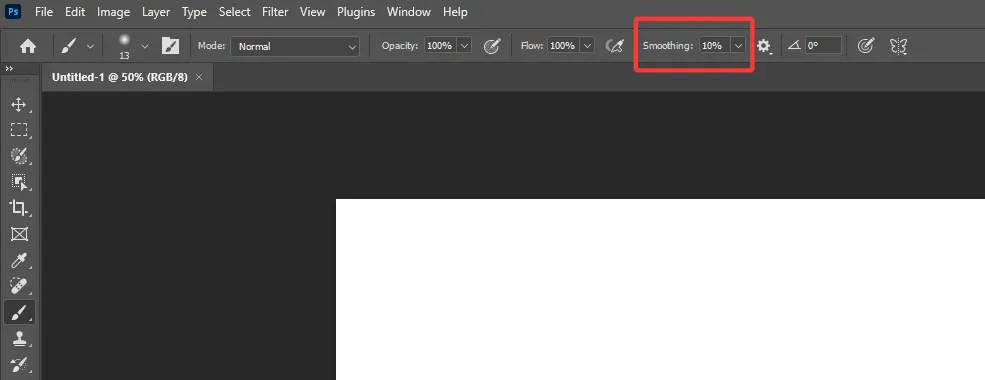
Task: Open the Flow slider dropdown arrow
Action: pyautogui.click(x=588, y=46)
